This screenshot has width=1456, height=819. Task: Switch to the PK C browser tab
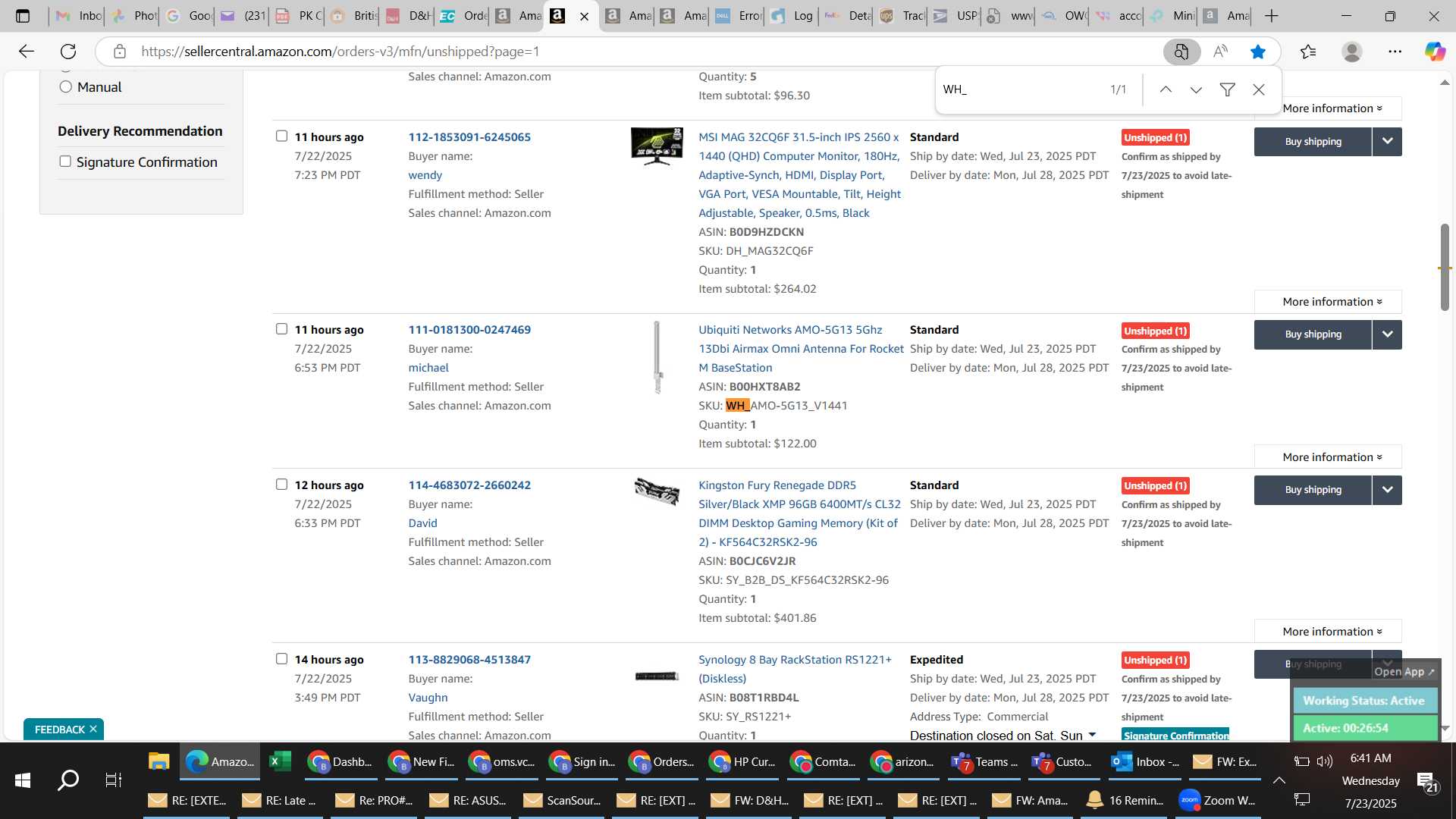[299, 16]
